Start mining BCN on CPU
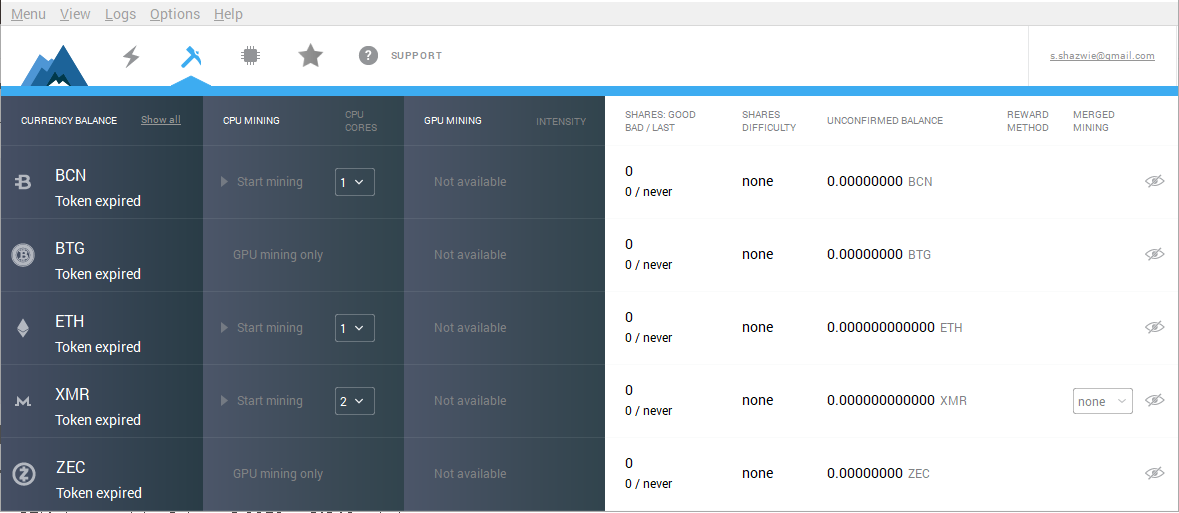This screenshot has height=513, width=1179. [262, 182]
